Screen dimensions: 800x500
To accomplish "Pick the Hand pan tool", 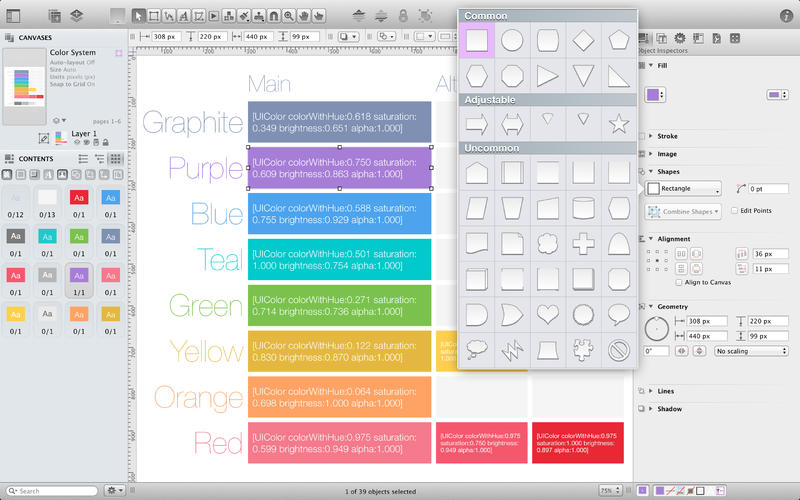I will pyautogui.click(x=304, y=15).
